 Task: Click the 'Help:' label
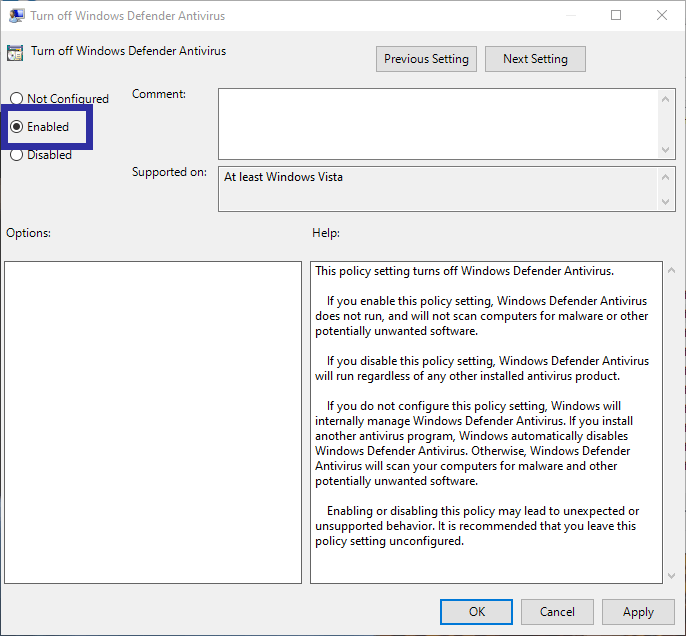326,233
